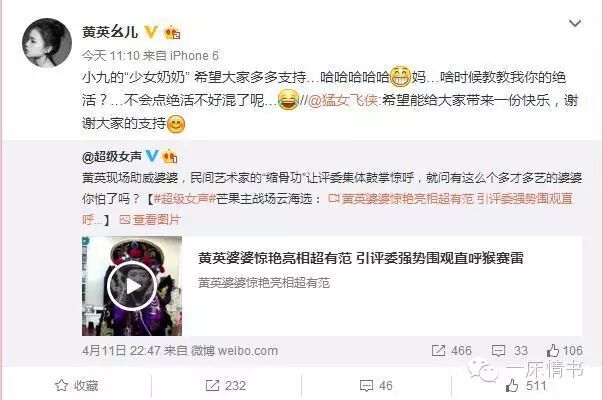
Task: Click the membership badge beside 黄英幺儿
Action: coord(172,32)
